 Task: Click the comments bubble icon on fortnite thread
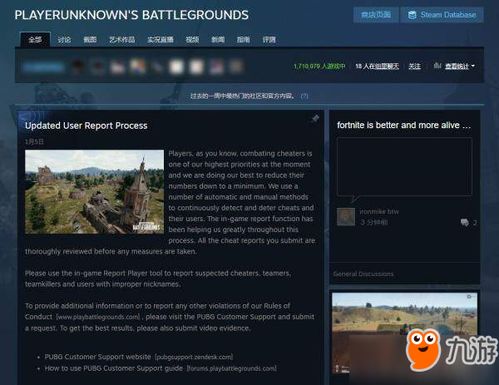pyautogui.click(x=464, y=222)
